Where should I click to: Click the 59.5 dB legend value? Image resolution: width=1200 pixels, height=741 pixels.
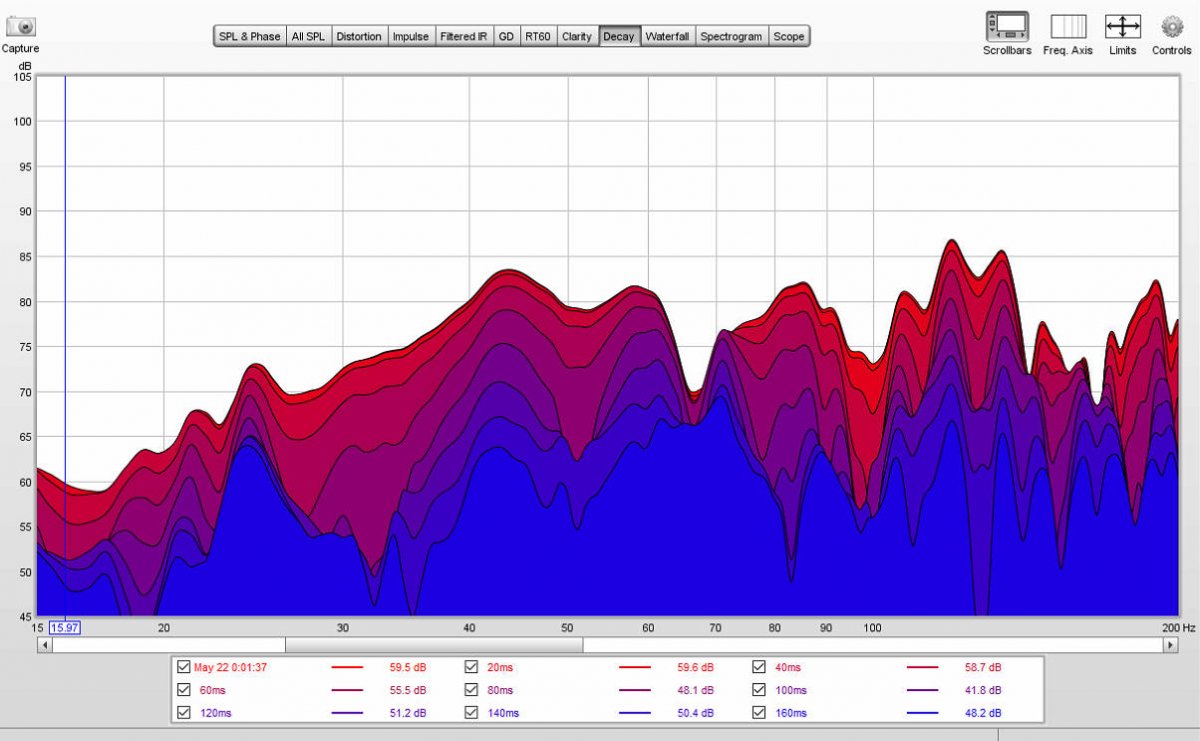click(x=407, y=667)
